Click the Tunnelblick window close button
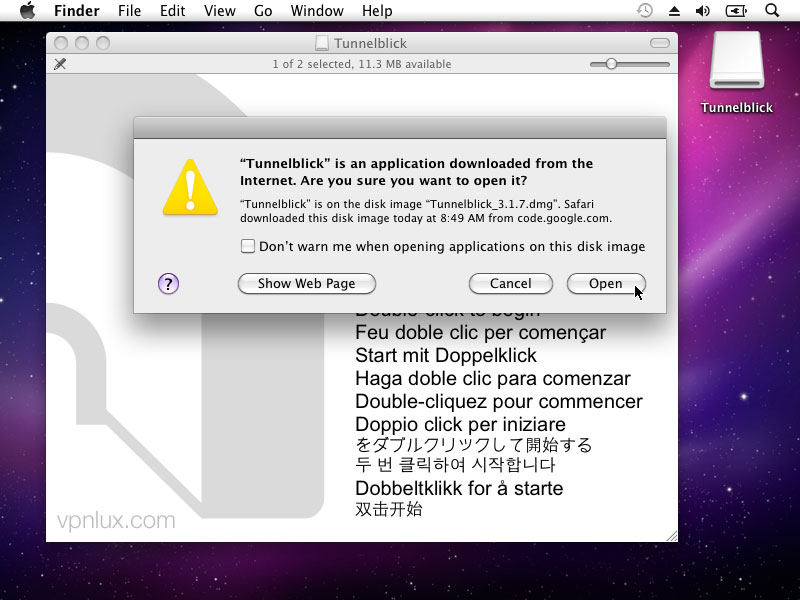Screen dimensions: 800x600 tap(61, 43)
